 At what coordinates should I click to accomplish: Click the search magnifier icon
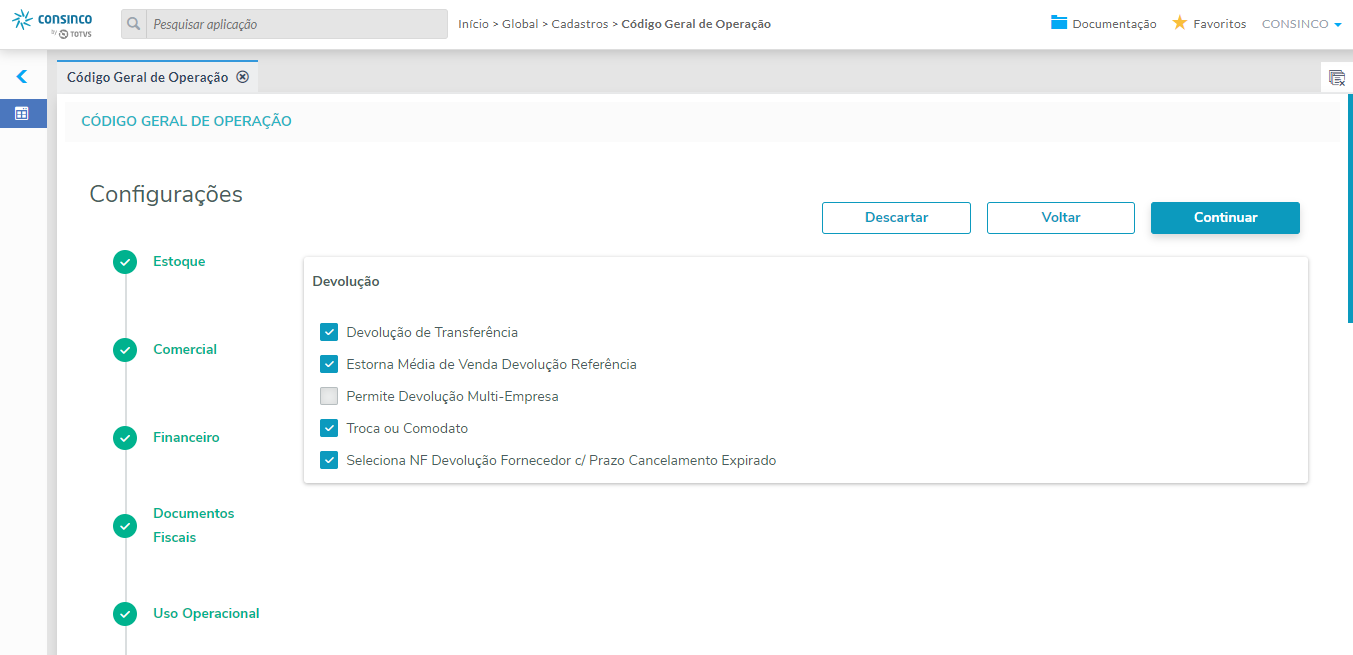[x=134, y=24]
